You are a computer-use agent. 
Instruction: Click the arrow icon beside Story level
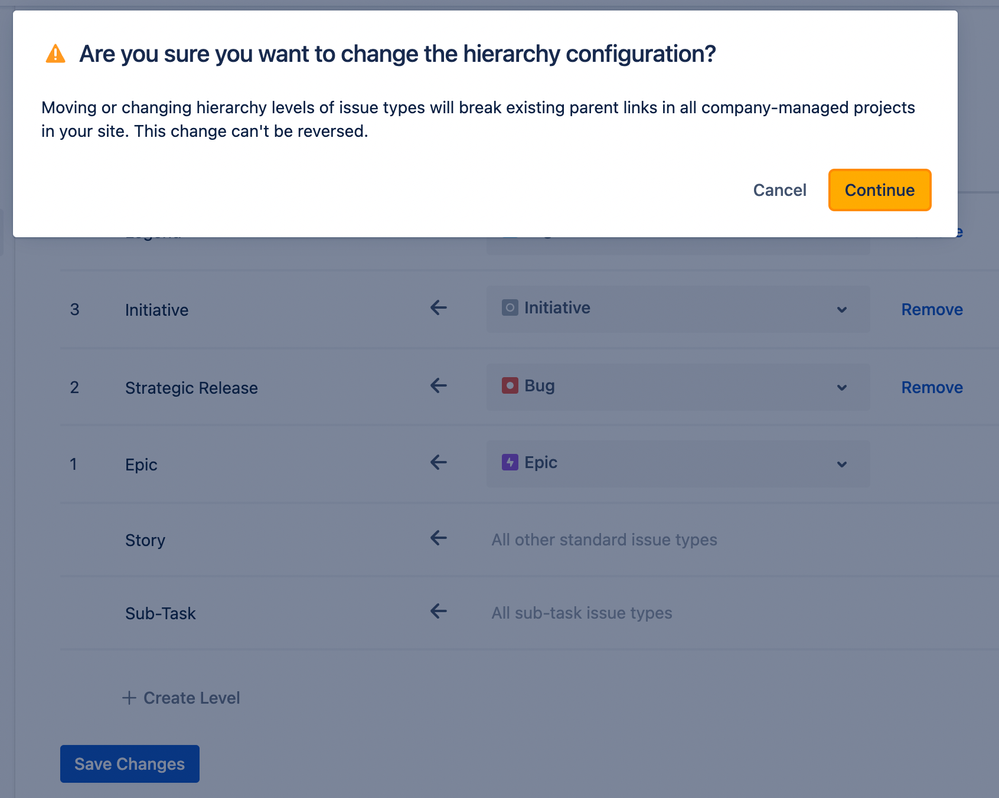(438, 539)
